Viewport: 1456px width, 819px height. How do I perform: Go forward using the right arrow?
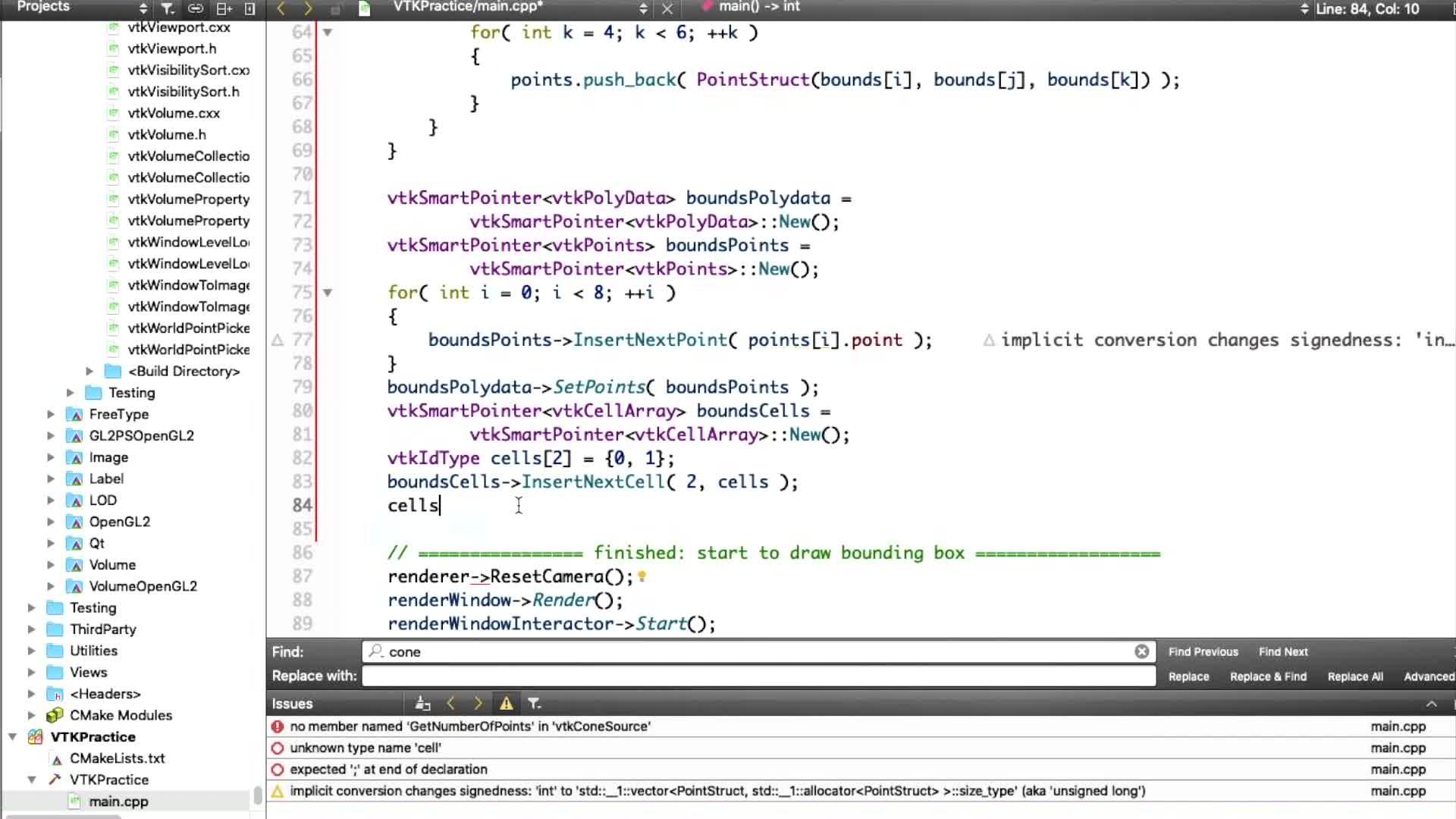point(308,8)
